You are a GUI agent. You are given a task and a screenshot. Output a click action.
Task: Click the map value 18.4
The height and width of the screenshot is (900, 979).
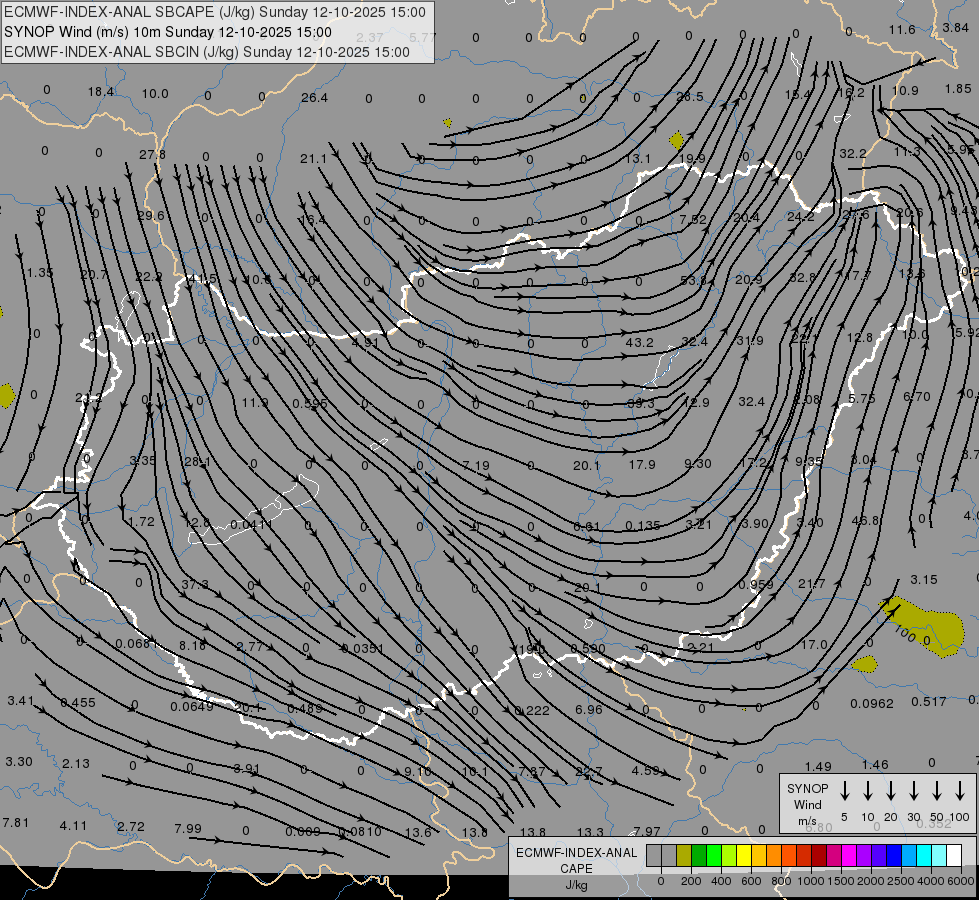pyautogui.click(x=101, y=92)
